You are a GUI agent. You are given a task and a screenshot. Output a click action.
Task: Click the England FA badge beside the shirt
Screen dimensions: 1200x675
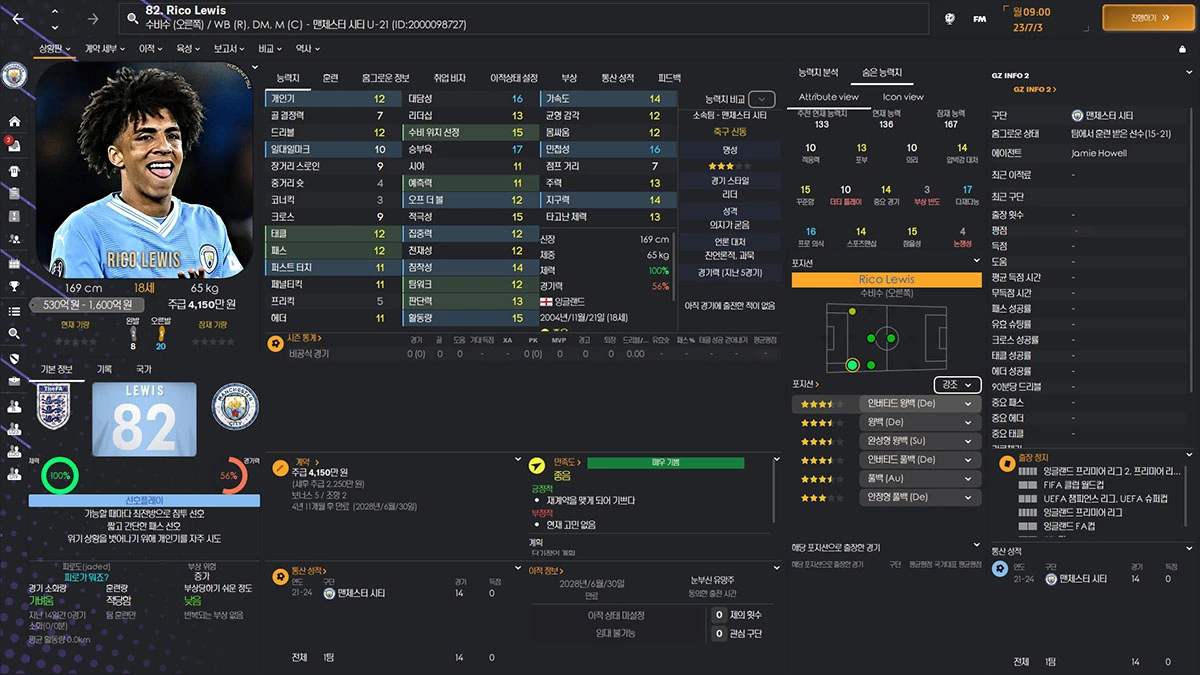pyautogui.click(x=55, y=406)
